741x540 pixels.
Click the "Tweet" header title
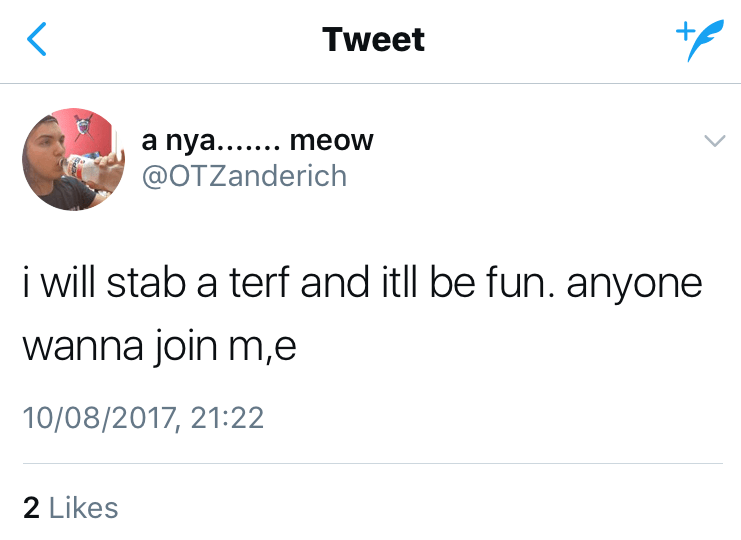pos(373,40)
